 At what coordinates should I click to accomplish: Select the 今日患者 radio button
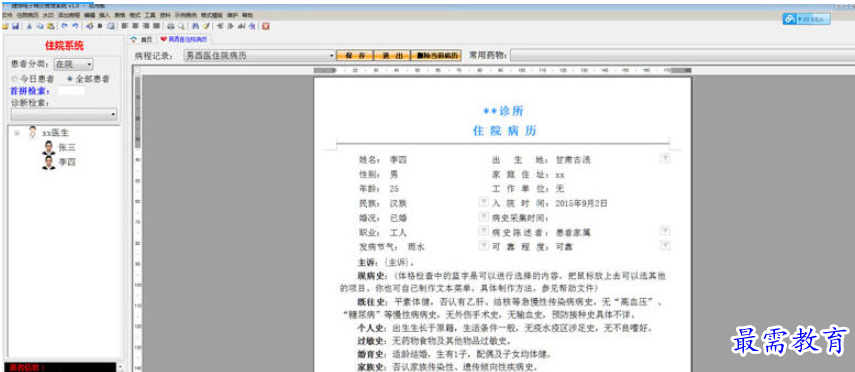tap(15, 79)
